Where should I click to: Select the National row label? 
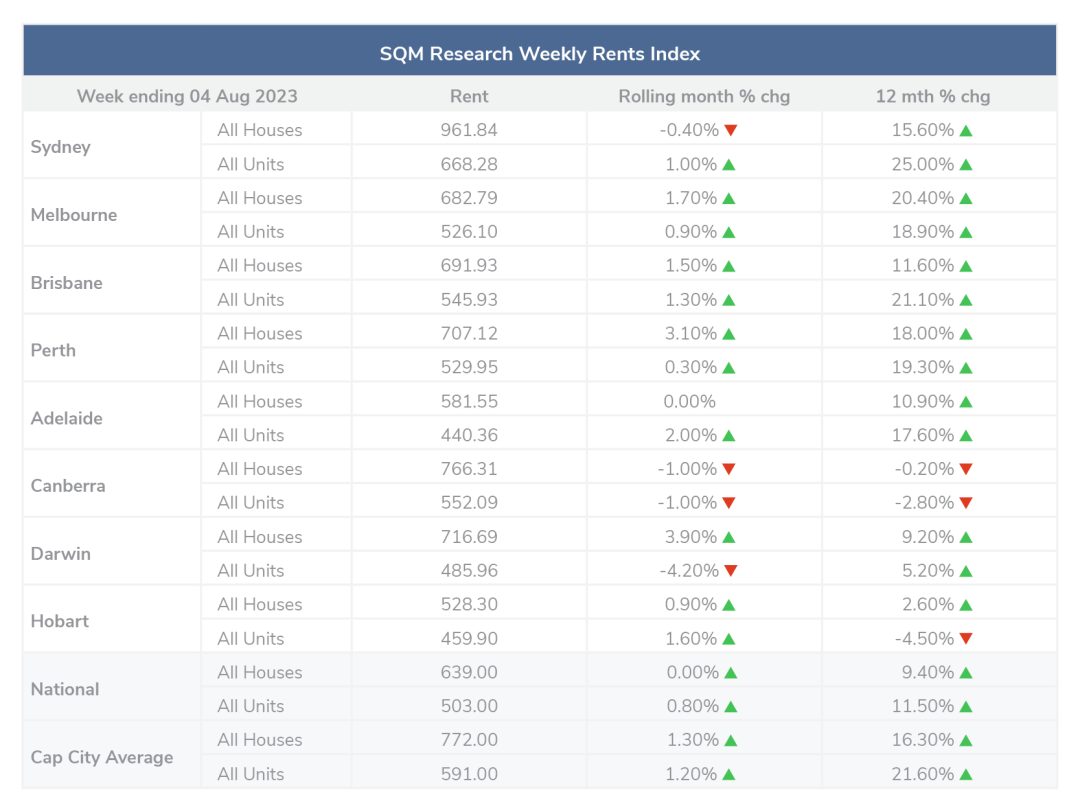[65, 689]
